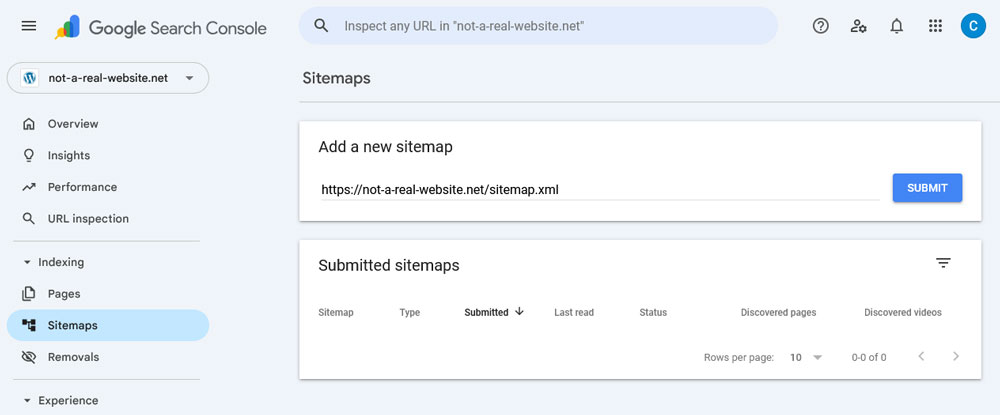The height and width of the screenshot is (415, 1000).
Task: Click the sitemap URL input field
Action: pos(599,189)
